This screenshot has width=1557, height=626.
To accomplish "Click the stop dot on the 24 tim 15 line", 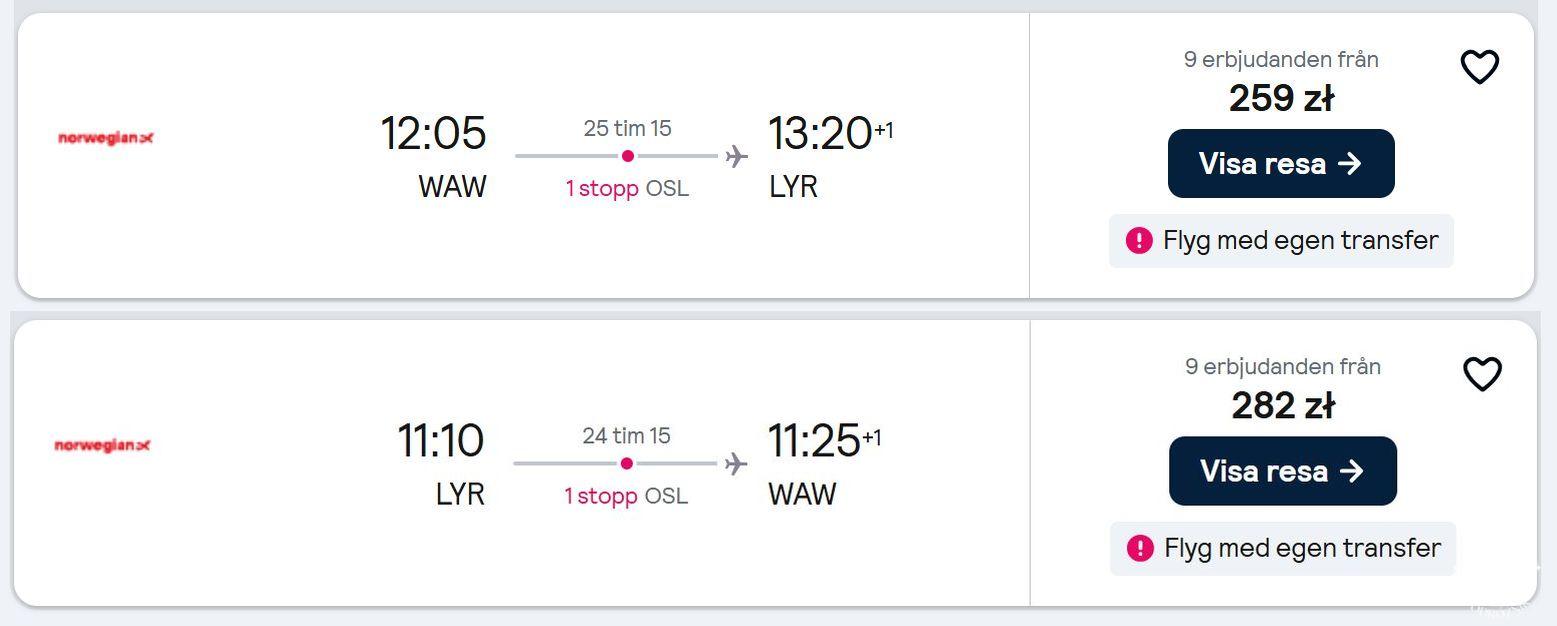I will tap(626, 463).
